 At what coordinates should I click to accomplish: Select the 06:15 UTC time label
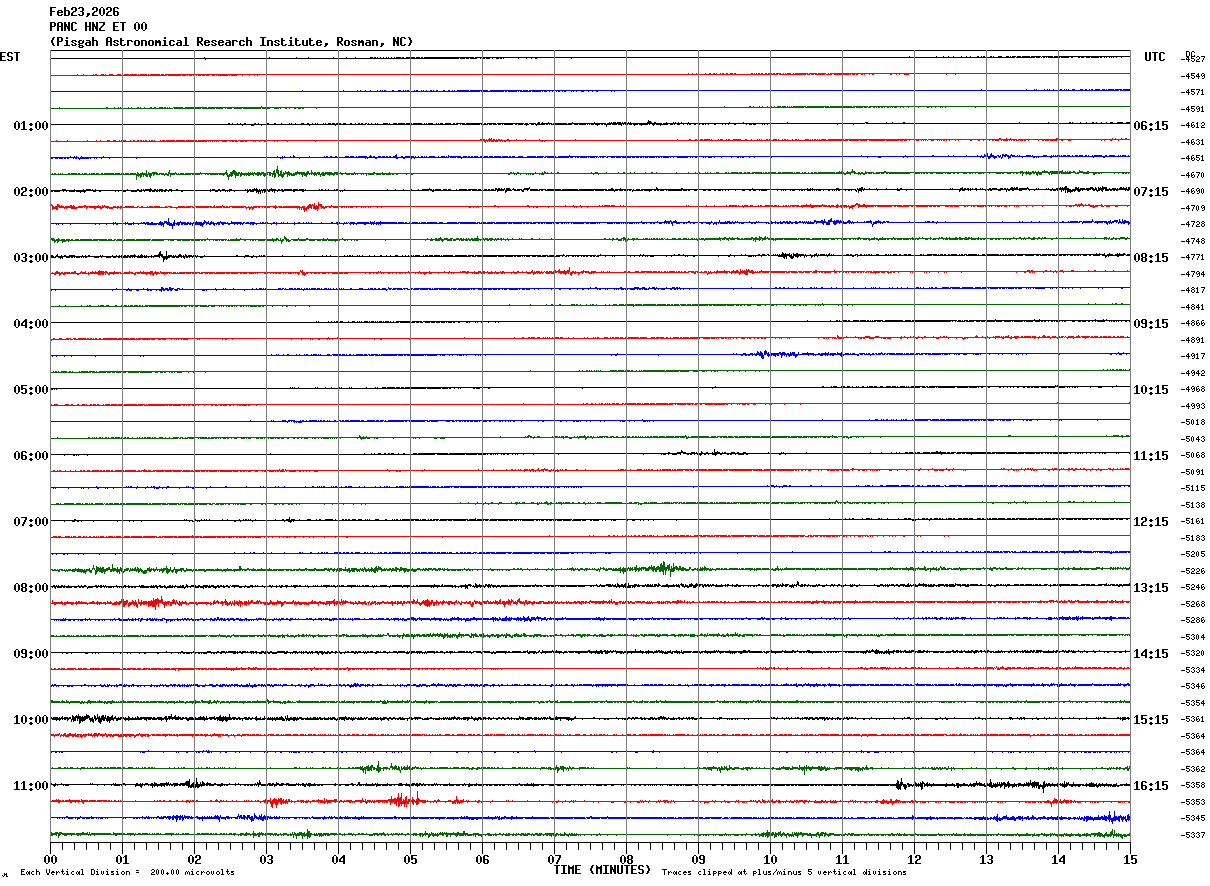1151,126
